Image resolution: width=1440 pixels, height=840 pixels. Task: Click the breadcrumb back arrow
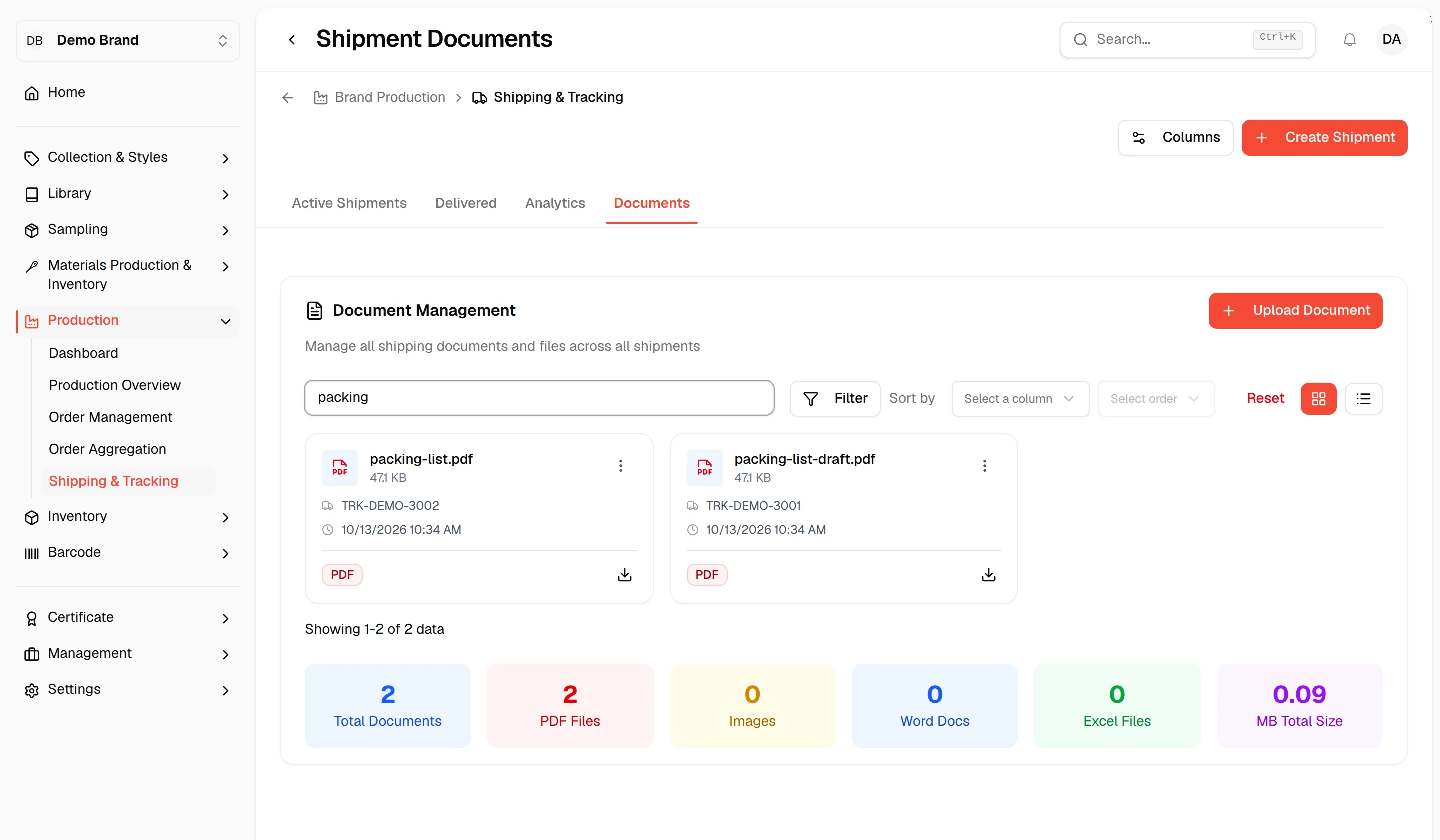click(288, 98)
